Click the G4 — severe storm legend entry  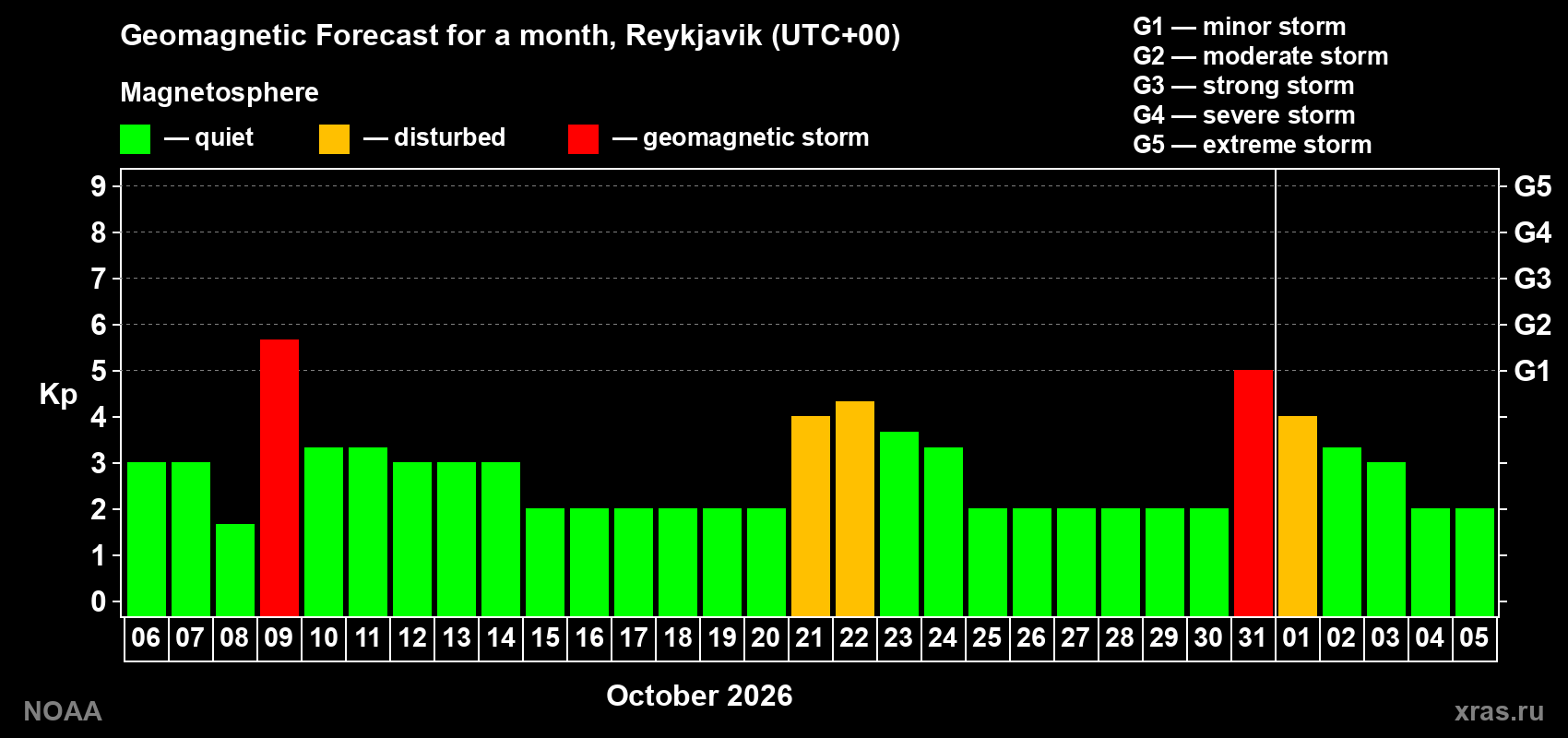[x=1244, y=115]
